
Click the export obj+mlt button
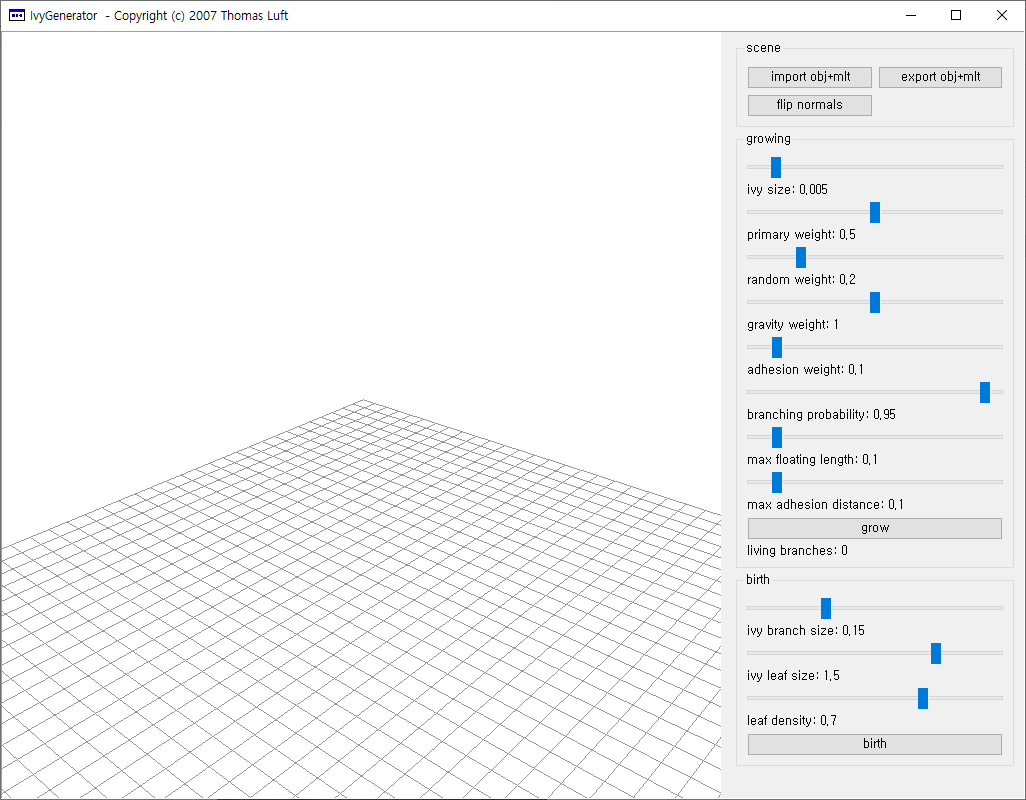[940, 77]
